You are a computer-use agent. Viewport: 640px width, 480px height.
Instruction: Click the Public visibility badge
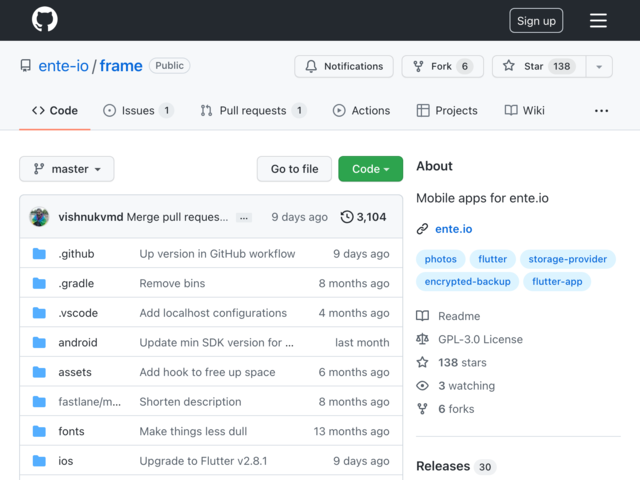169,66
